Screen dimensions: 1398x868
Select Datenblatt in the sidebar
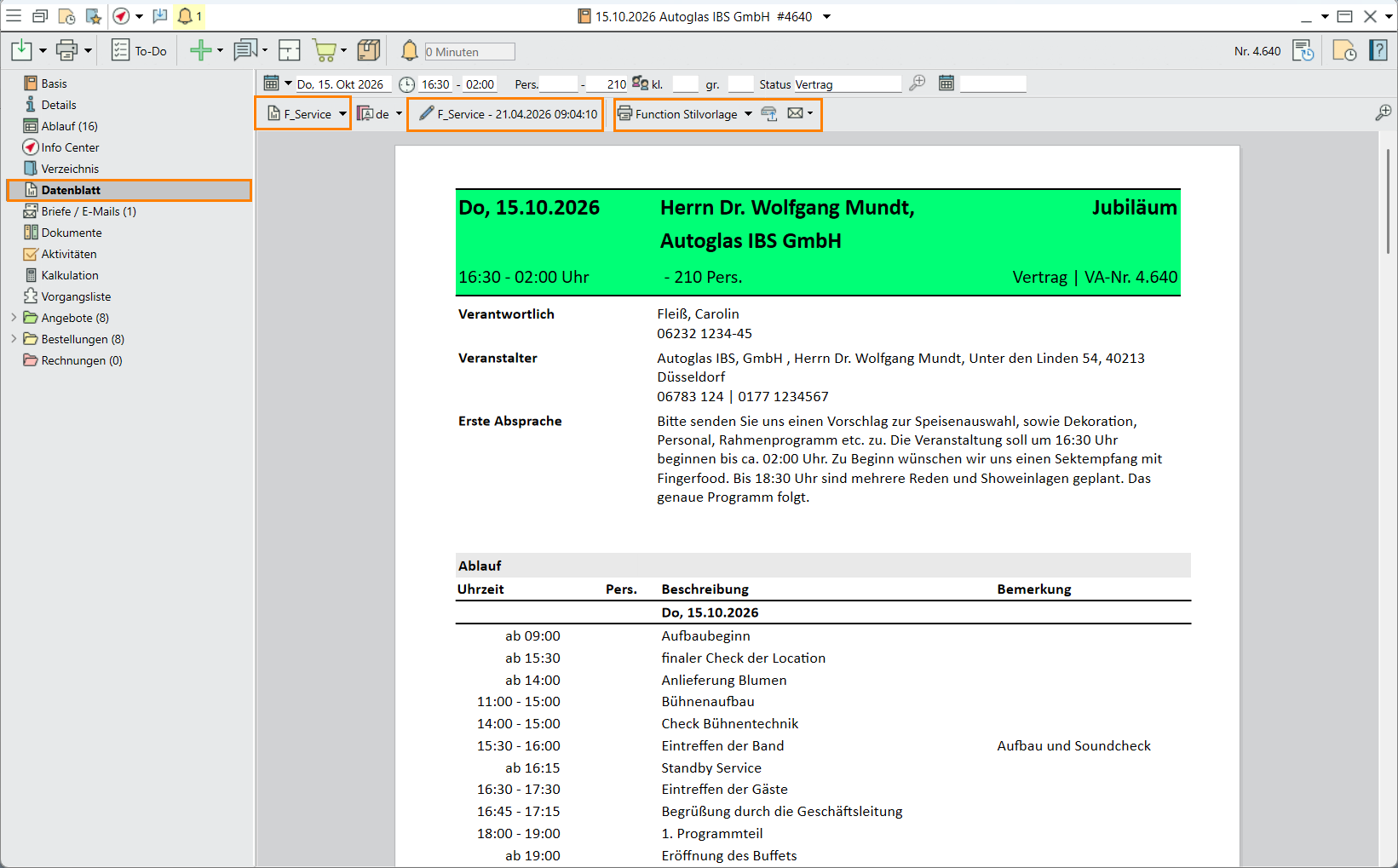[129, 190]
